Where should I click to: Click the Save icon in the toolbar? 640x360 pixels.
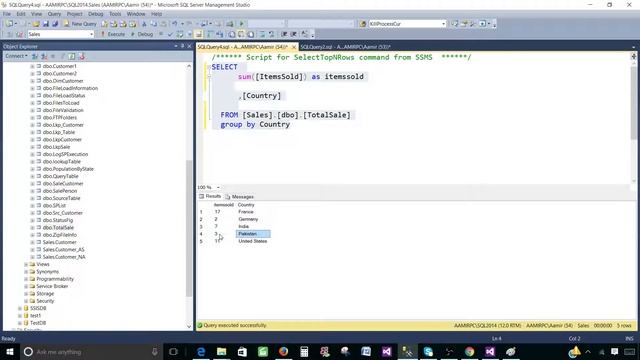point(46,24)
